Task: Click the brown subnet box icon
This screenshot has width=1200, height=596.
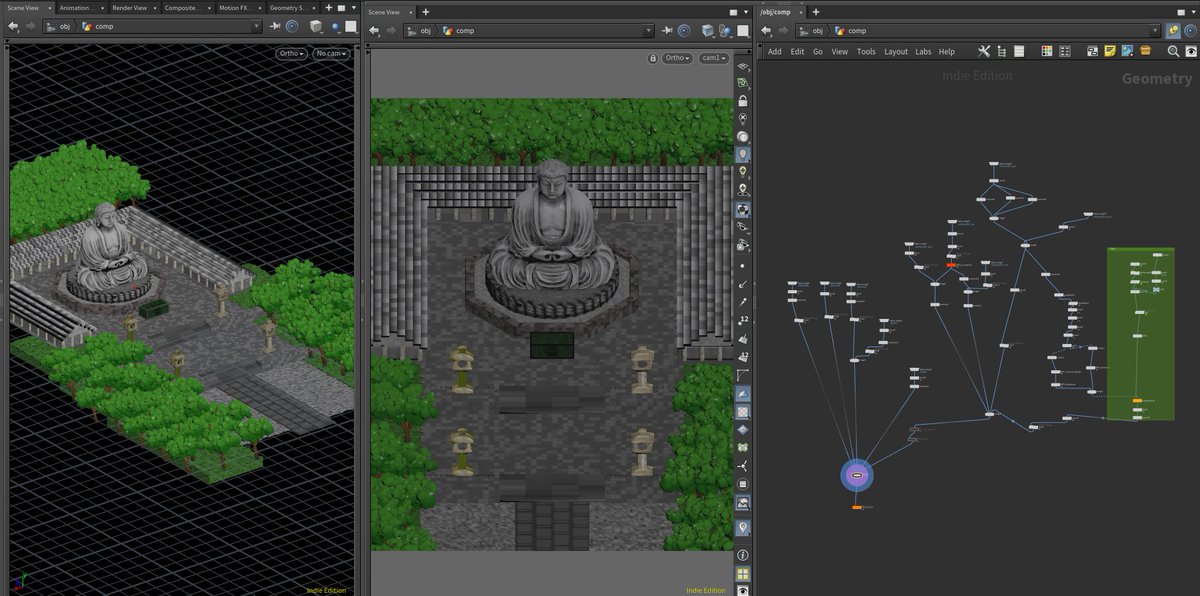Action: coord(1144,51)
